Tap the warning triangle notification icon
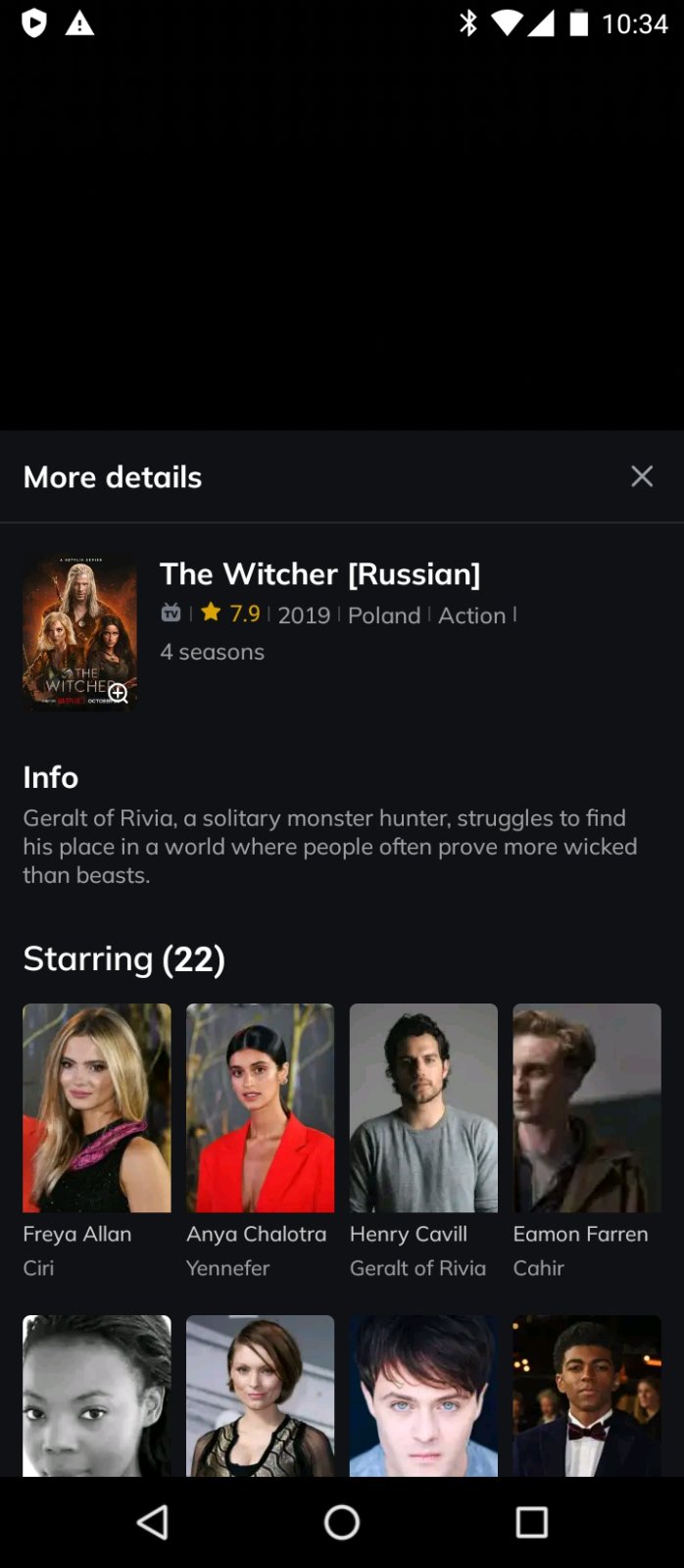The height and width of the screenshot is (1568, 684). [x=79, y=23]
